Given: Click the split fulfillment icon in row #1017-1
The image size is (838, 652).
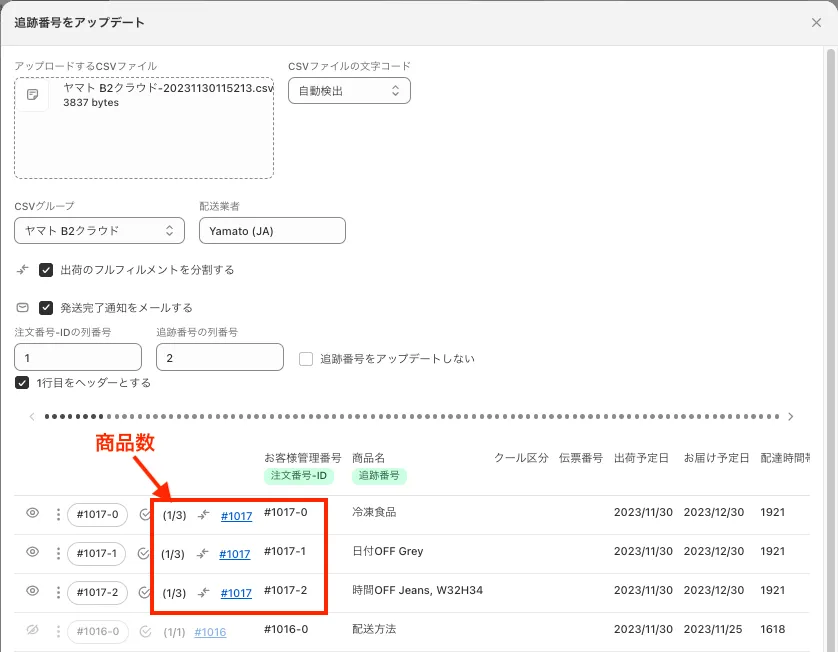Looking at the screenshot, I should 203,554.
